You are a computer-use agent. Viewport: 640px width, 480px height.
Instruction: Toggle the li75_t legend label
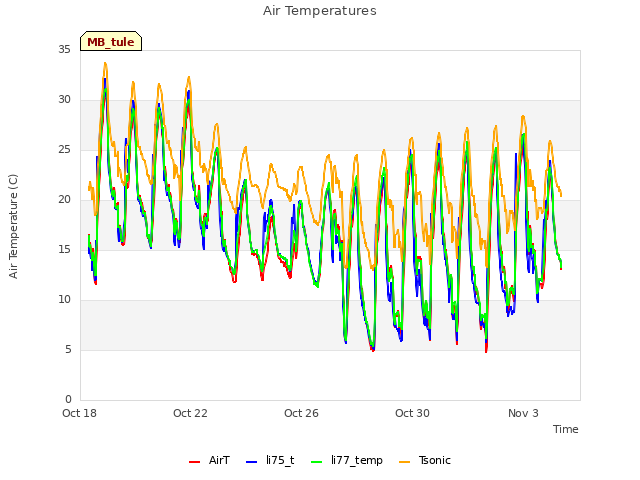(x=280, y=460)
